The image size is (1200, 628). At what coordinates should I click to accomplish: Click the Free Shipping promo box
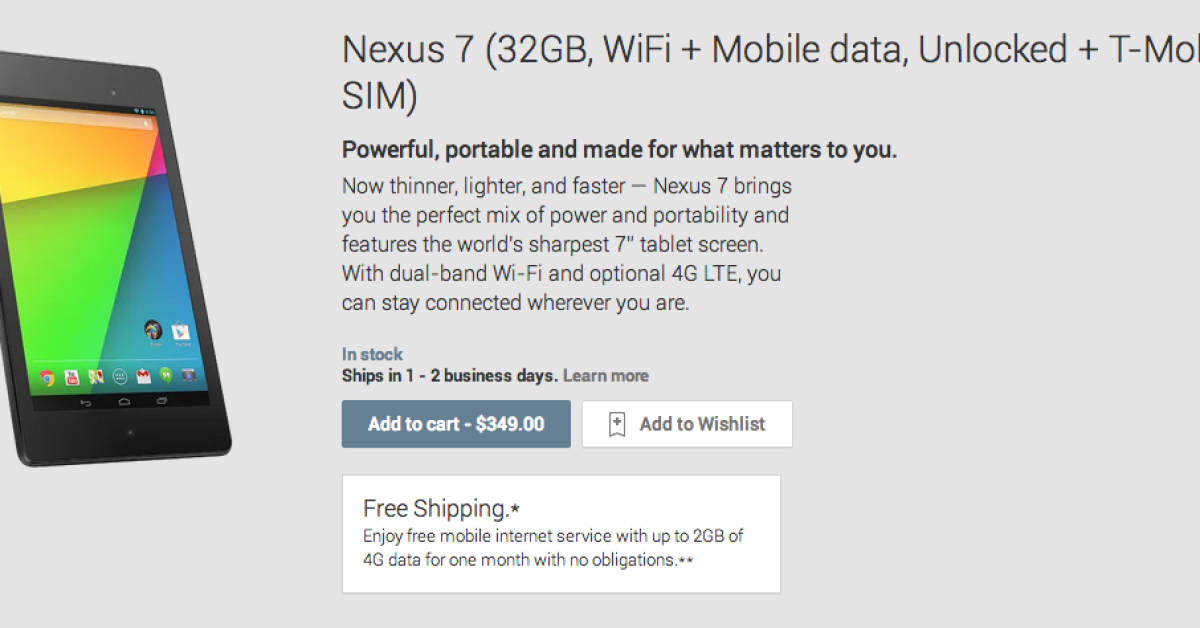click(x=561, y=534)
